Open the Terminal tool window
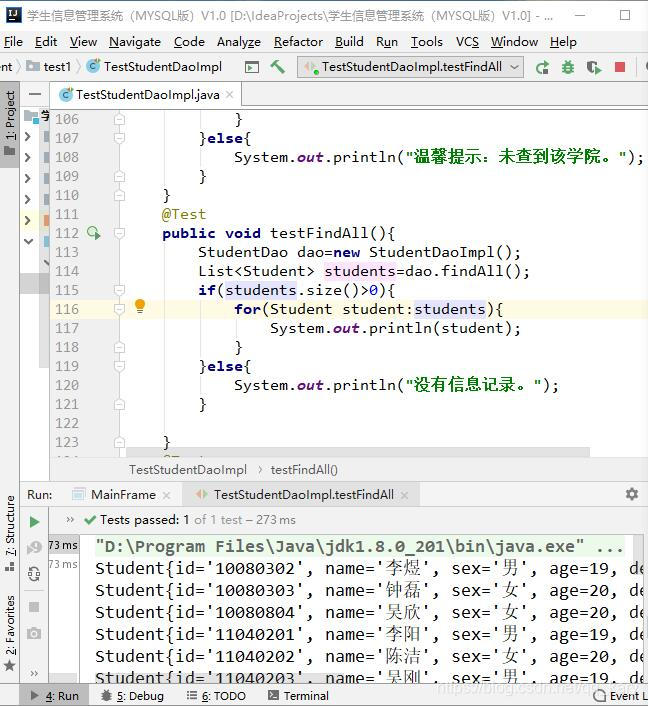The height and width of the screenshot is (706, 648). pyautogui.click(x=298, y=696)
